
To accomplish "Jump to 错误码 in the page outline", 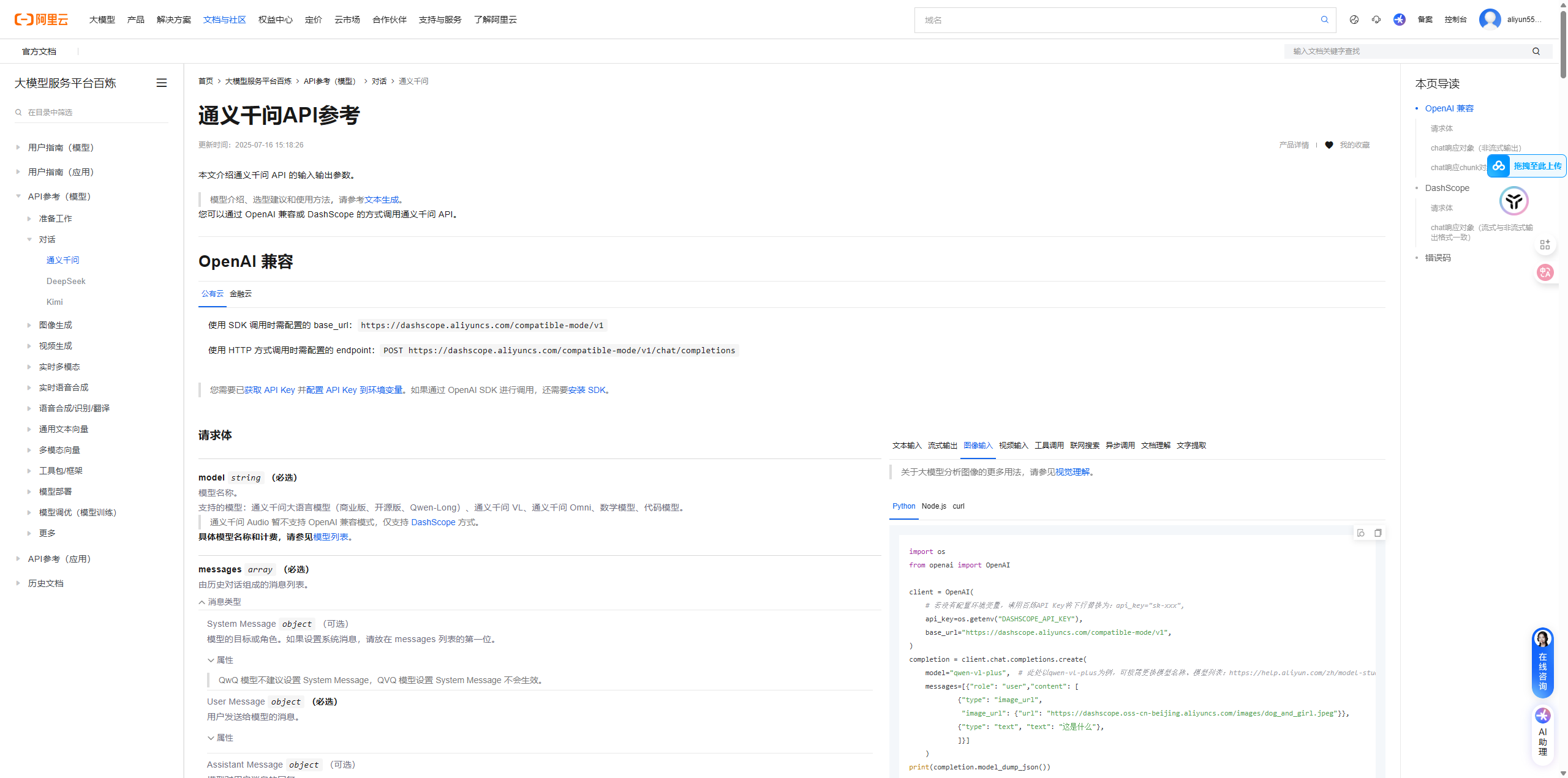I will 1438,258.
